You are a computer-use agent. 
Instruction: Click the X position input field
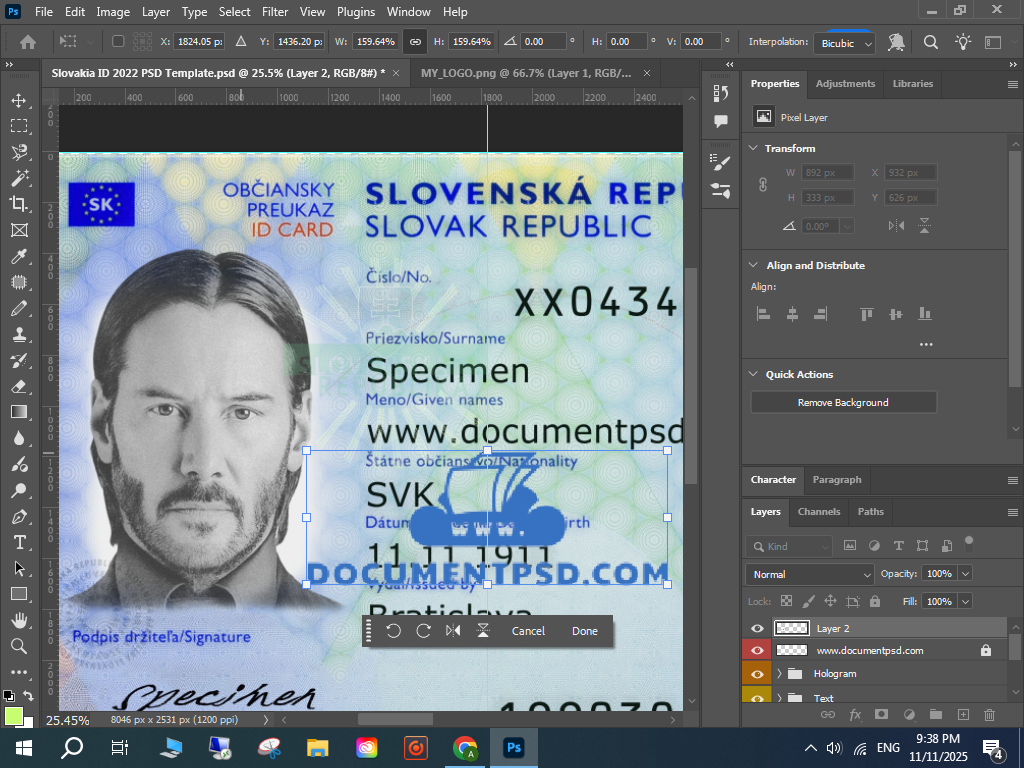pyautogui.click(x=199, y=42)
